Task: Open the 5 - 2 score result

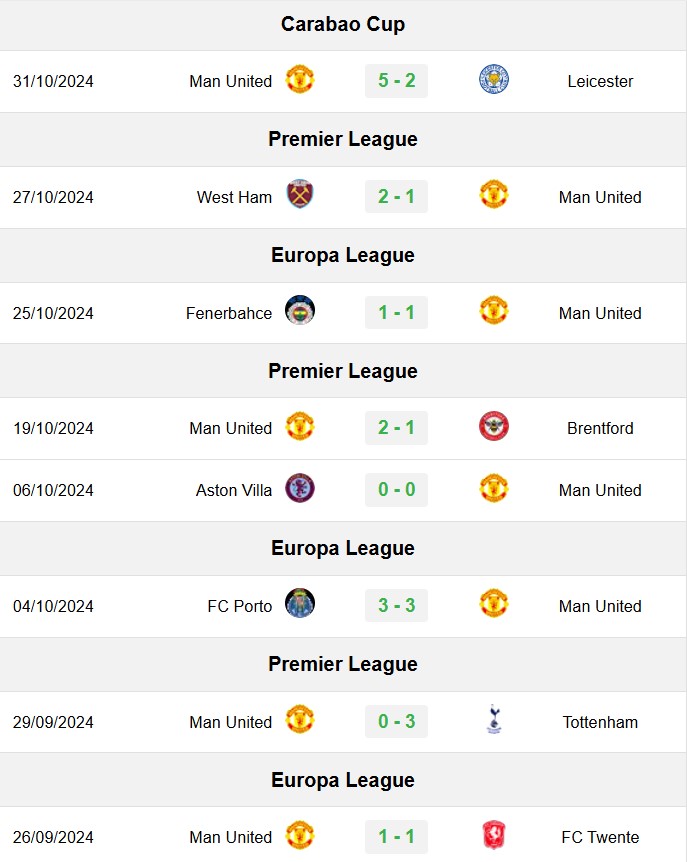Action: coord(396,81)
